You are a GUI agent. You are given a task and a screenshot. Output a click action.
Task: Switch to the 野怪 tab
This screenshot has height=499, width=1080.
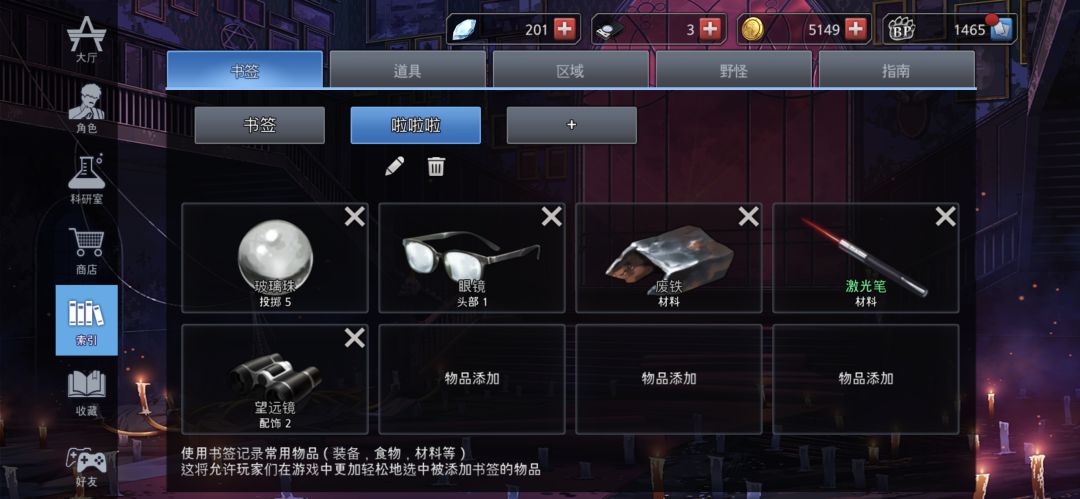click(734, 70)
